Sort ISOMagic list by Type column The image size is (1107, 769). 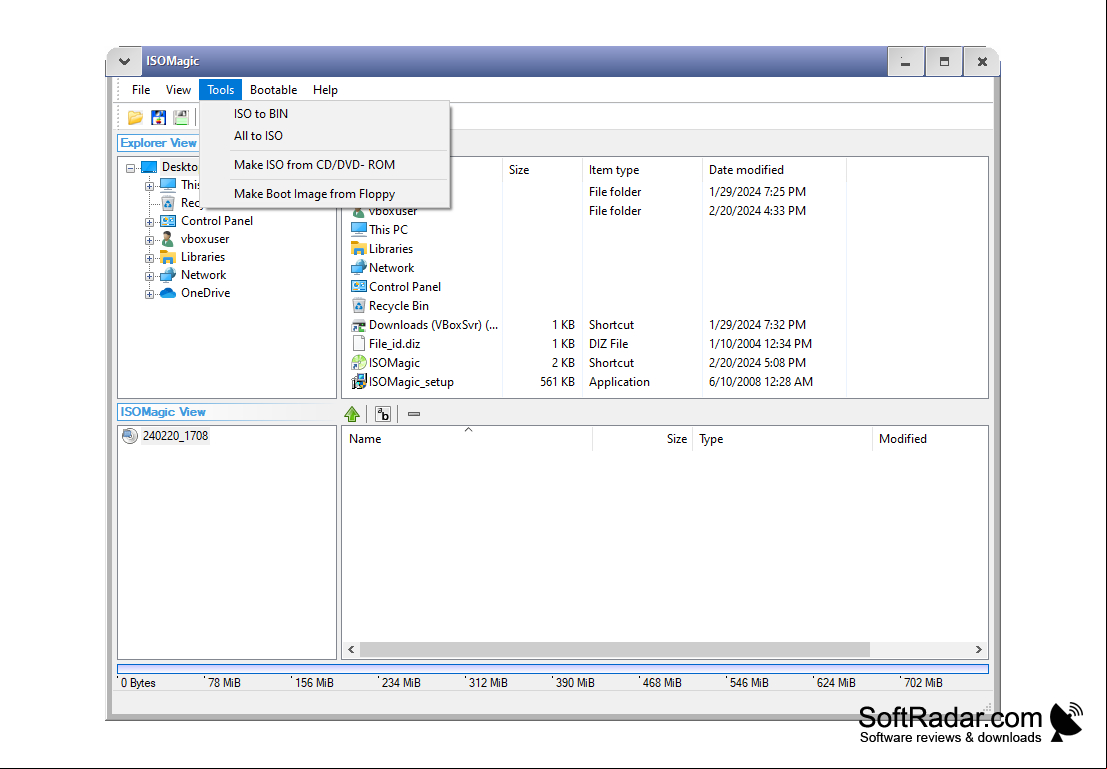[782, 439]
